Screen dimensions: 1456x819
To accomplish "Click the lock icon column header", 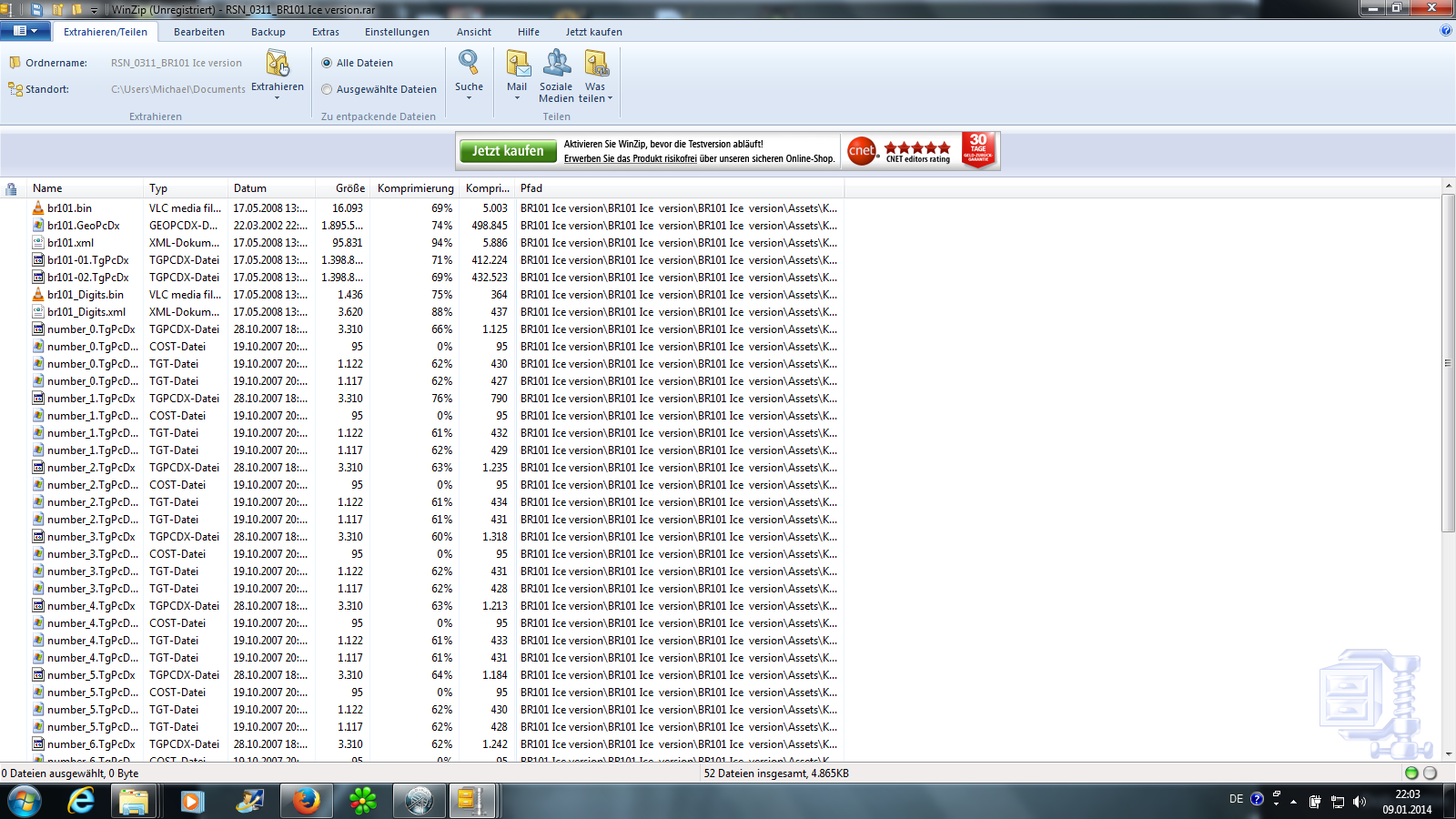I will (11, 188).
